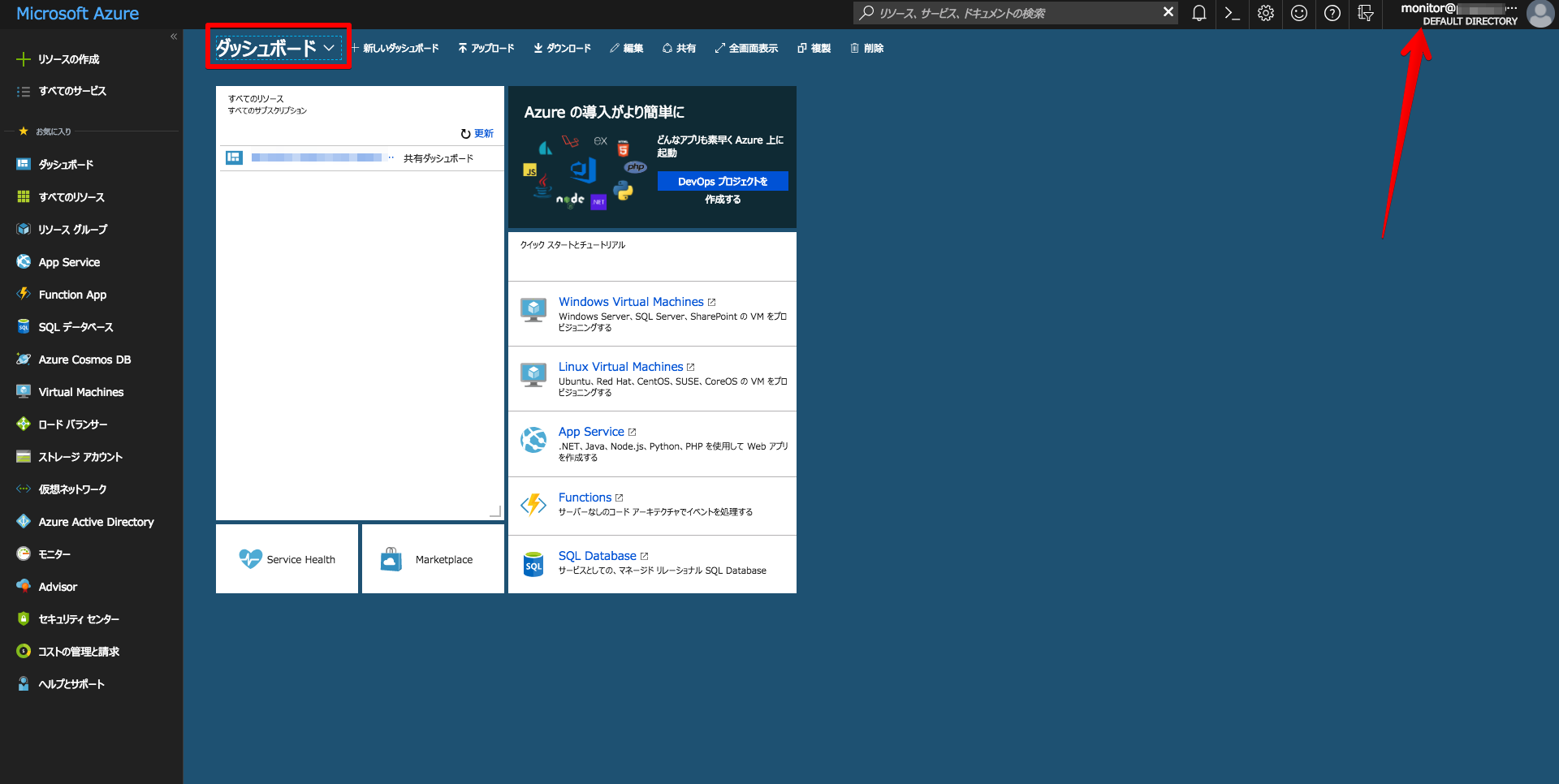The width and height of the screenshot is (1559, 784).
Task: Click the SQL データベース sidebar icon
Action: 24,326
